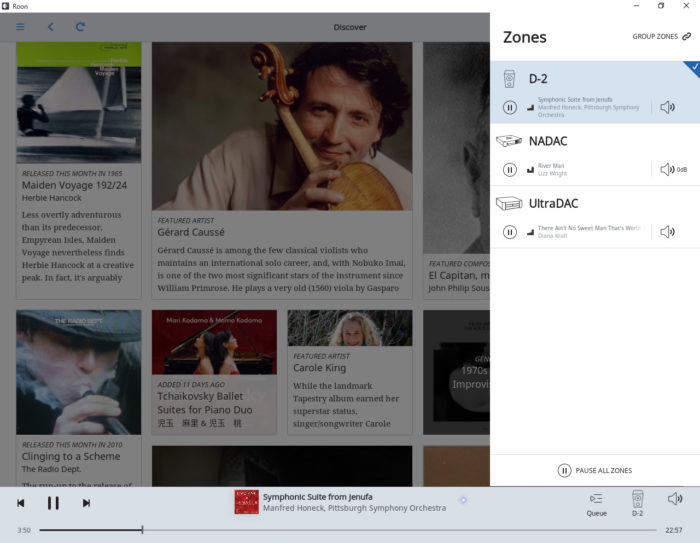The height and width of the screenshot is (543, 700).
Task: Select the UltraDAC zone device icon
Action: pos(509,203)
